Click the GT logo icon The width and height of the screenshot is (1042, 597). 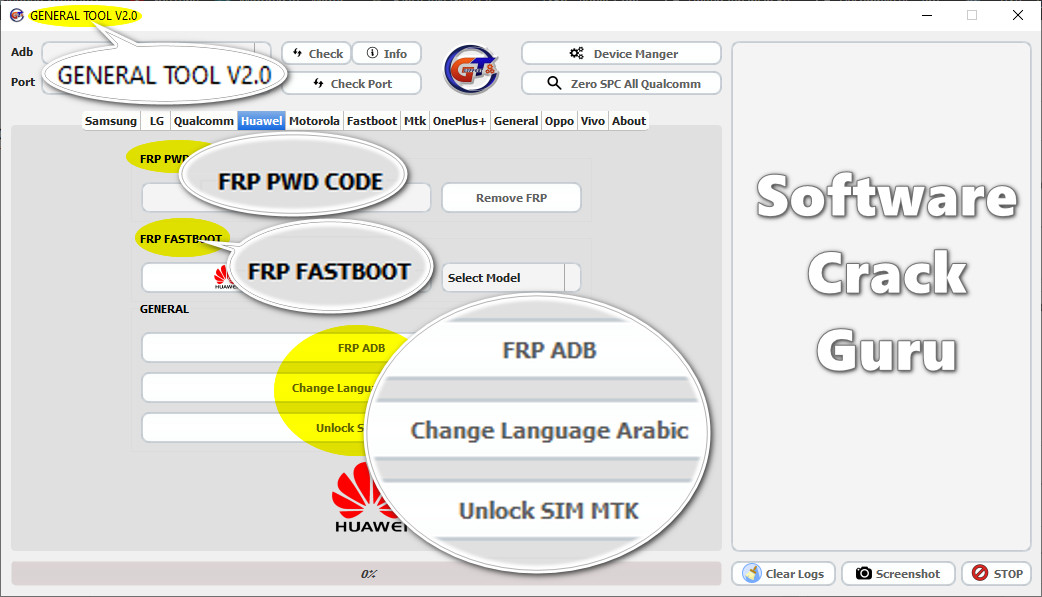click(x=471, y=69)
